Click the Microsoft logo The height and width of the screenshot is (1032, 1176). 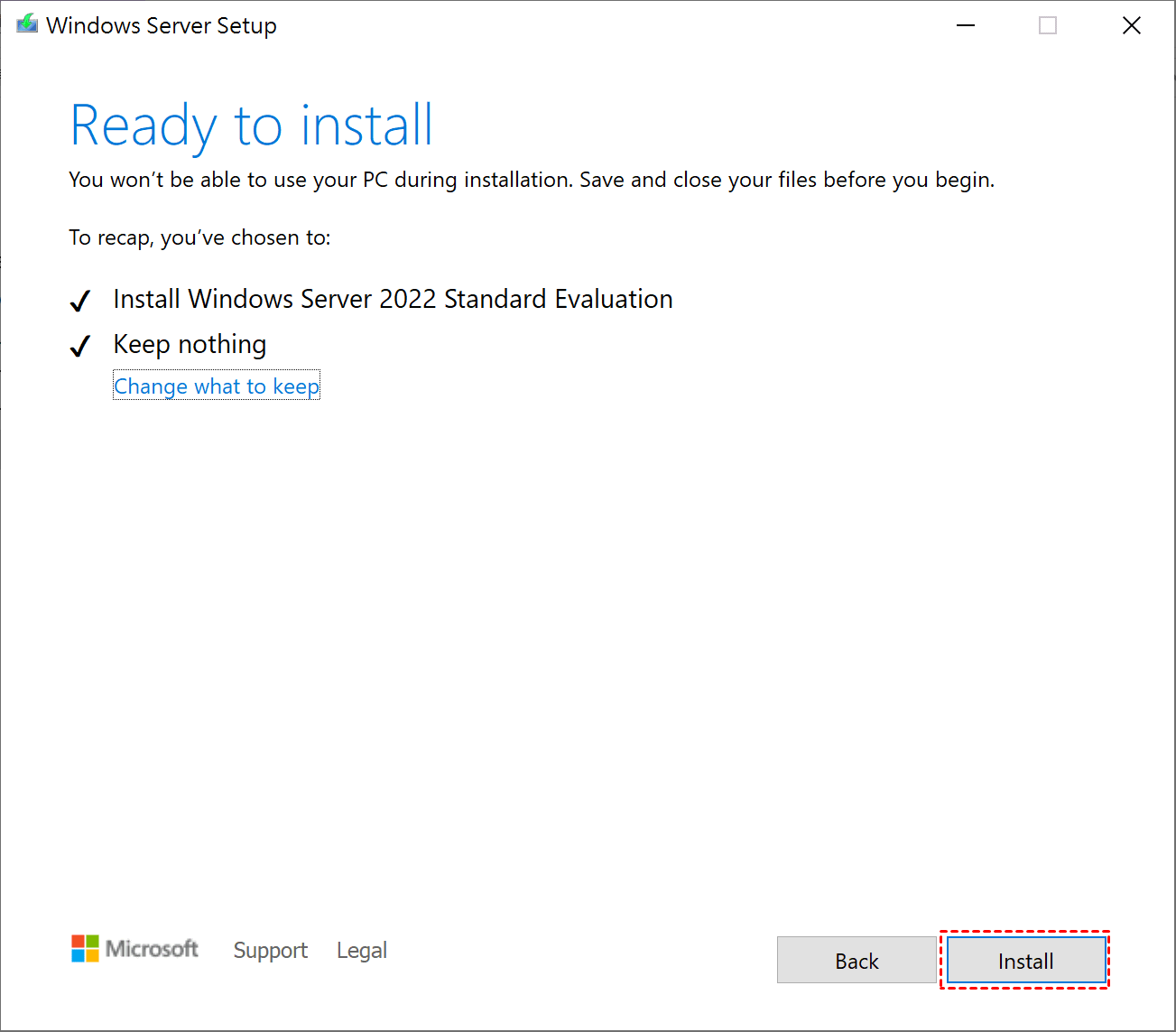click(x=134, y=949)
